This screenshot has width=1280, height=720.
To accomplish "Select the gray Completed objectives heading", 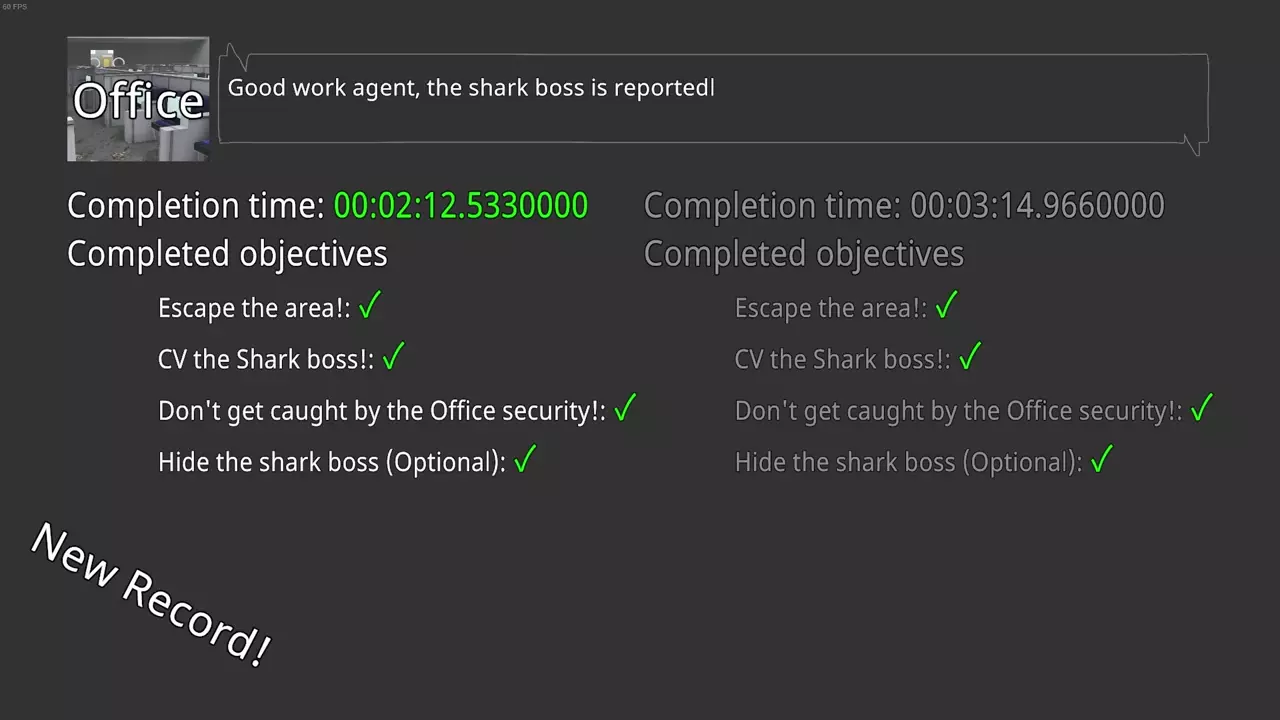I will 804,254.
